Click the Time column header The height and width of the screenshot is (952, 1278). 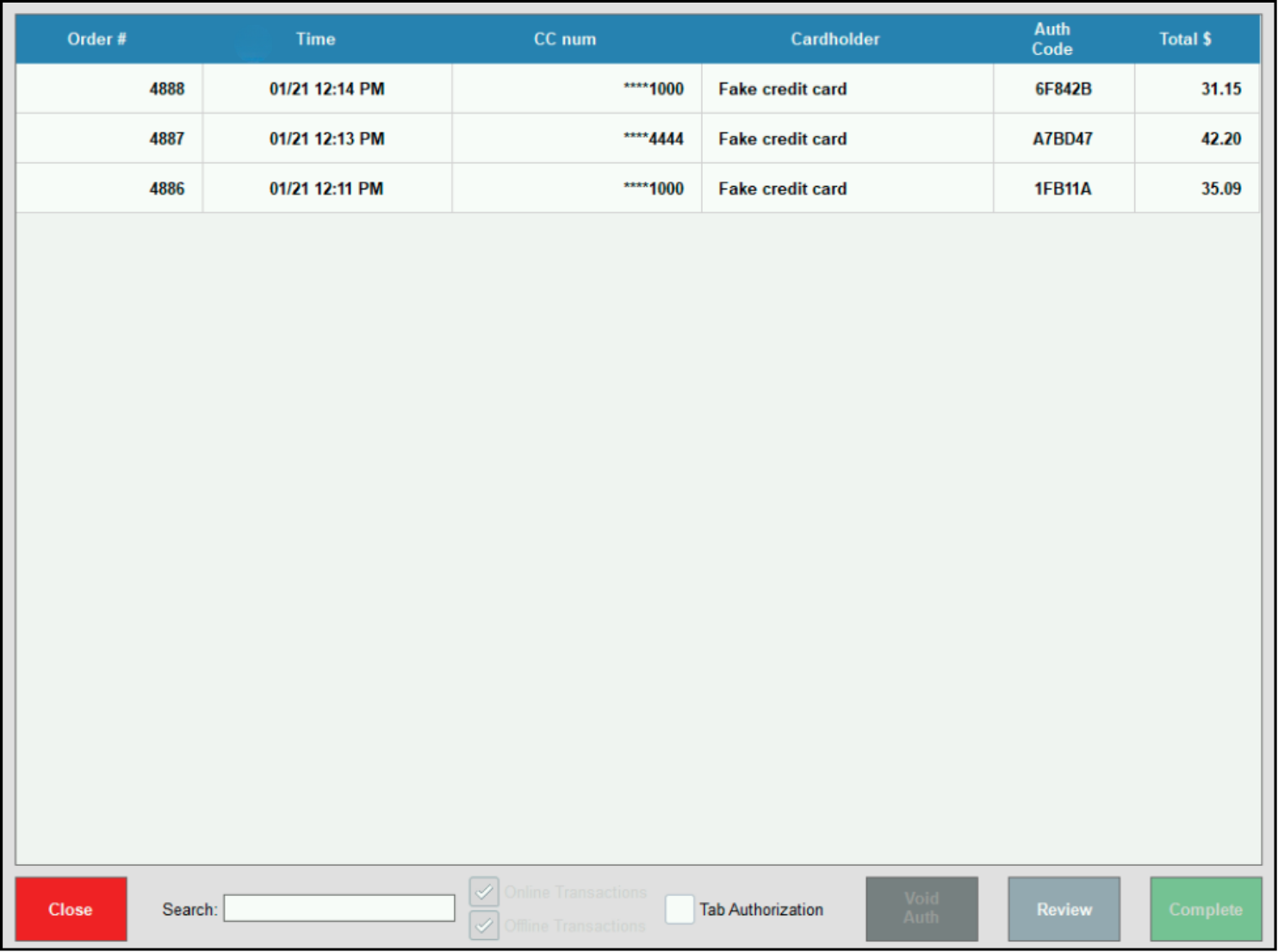pyautogui.click(x=315, y=39)
